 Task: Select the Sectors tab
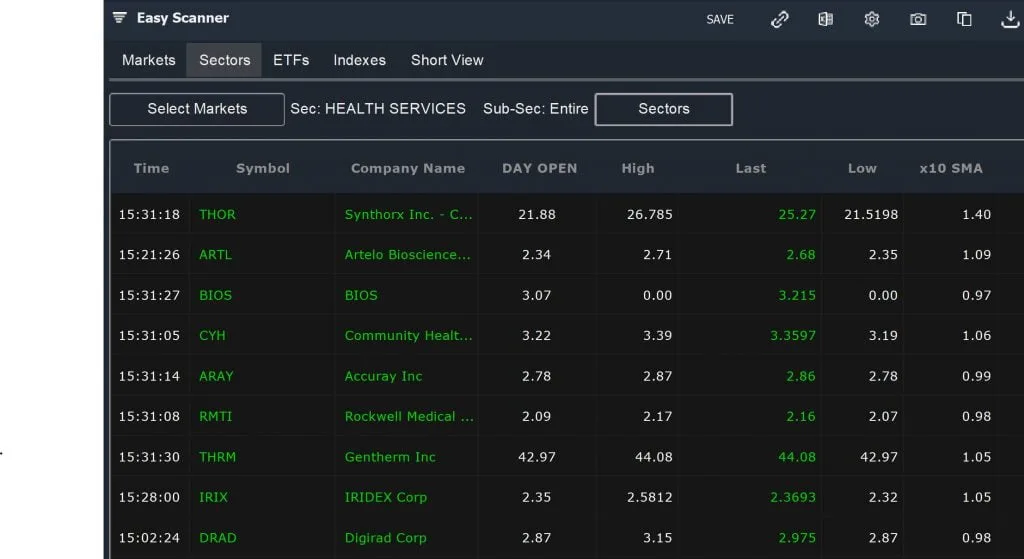(225, 60)
